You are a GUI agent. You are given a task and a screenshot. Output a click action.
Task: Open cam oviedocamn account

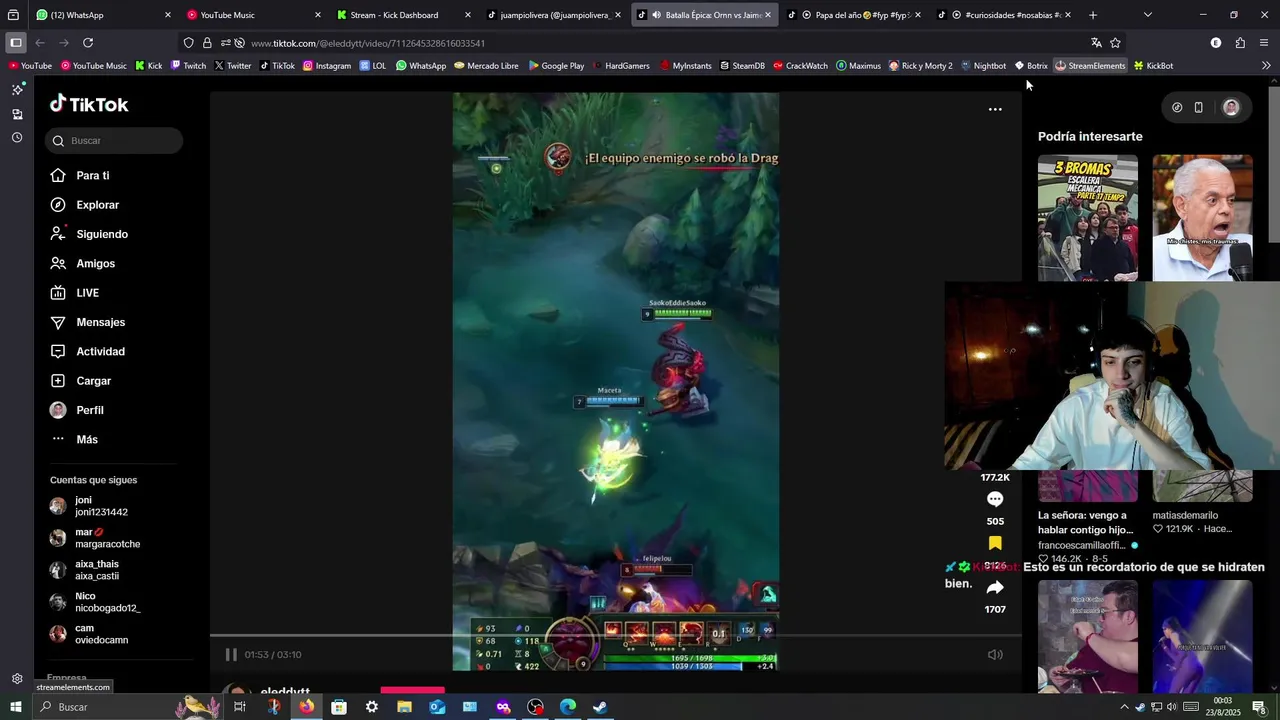tap(90, 634)
